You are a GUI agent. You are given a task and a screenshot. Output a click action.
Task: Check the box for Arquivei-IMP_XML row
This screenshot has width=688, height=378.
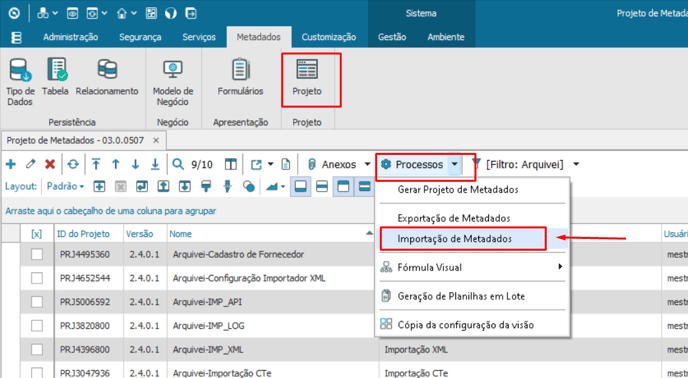(x=37, y=349)
